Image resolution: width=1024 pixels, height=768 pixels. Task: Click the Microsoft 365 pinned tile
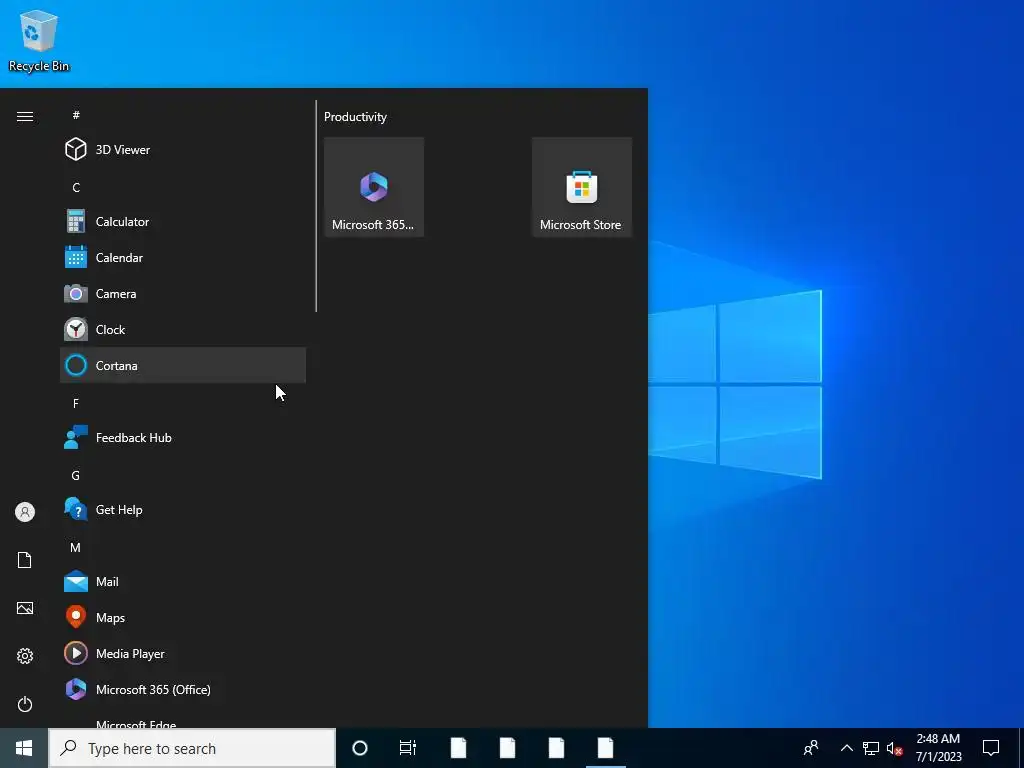point(374,187)
